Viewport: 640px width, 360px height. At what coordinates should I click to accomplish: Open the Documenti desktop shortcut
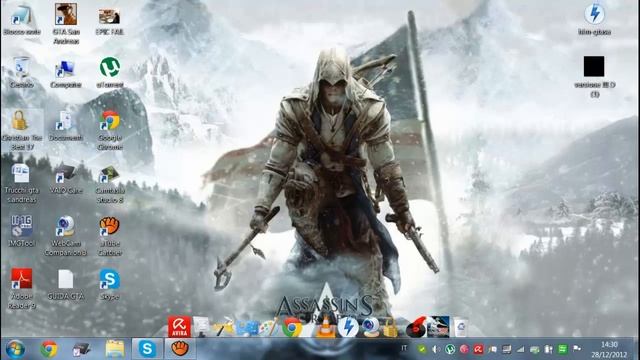click(66, 126)
